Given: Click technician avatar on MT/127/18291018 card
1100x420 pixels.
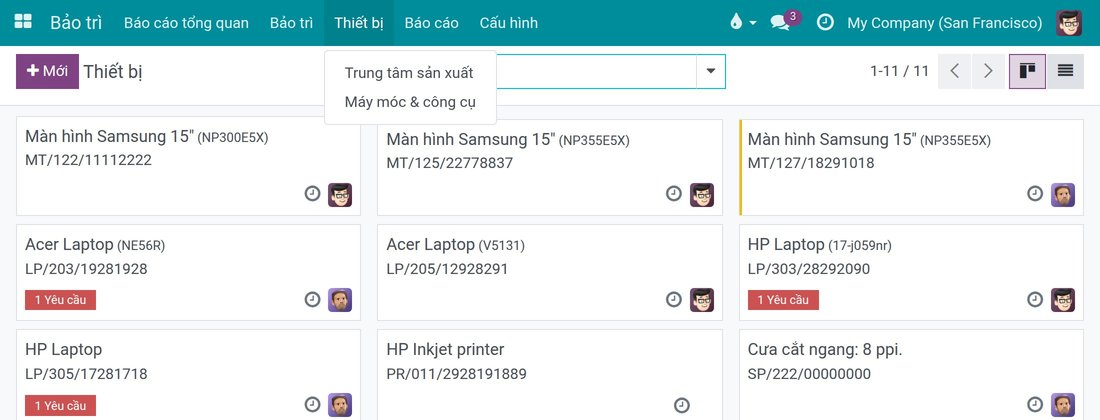Looking at the screenshot, I should (1063, 195).
